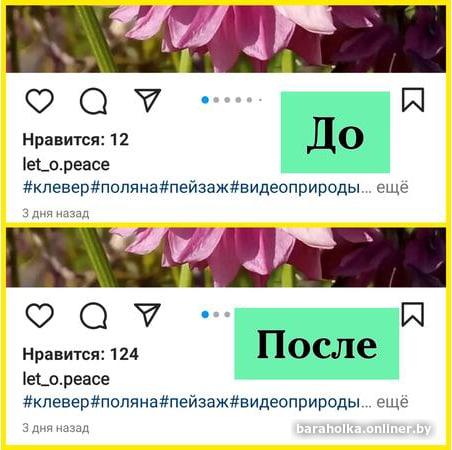
Task: Expand bottom caption with 'ещё' link
Action: click(392, 402)
